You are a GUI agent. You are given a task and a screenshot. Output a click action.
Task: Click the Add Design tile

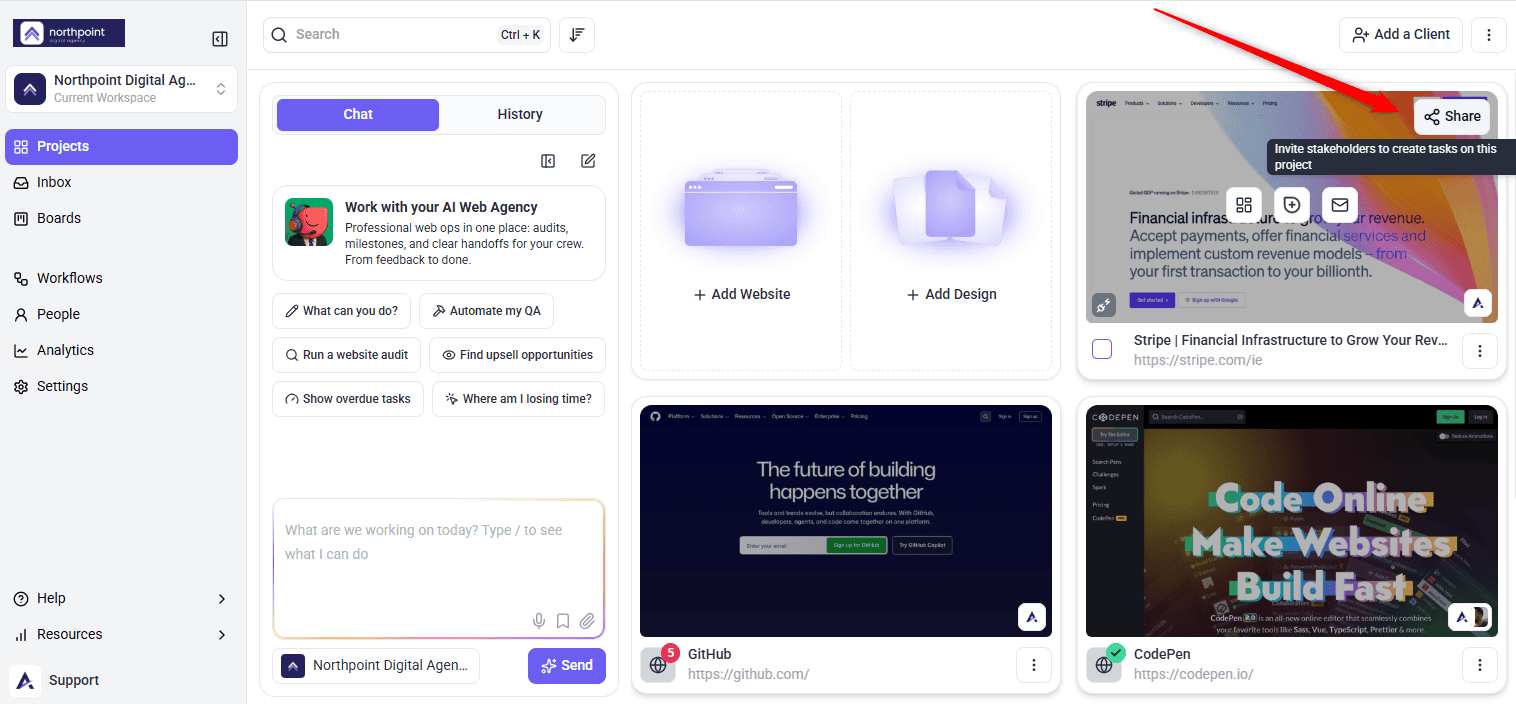[x=951, y=231]
